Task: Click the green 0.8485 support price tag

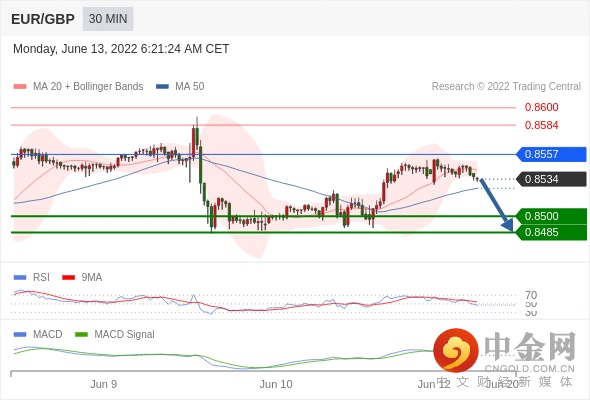Action: click(x=551, y=233)
